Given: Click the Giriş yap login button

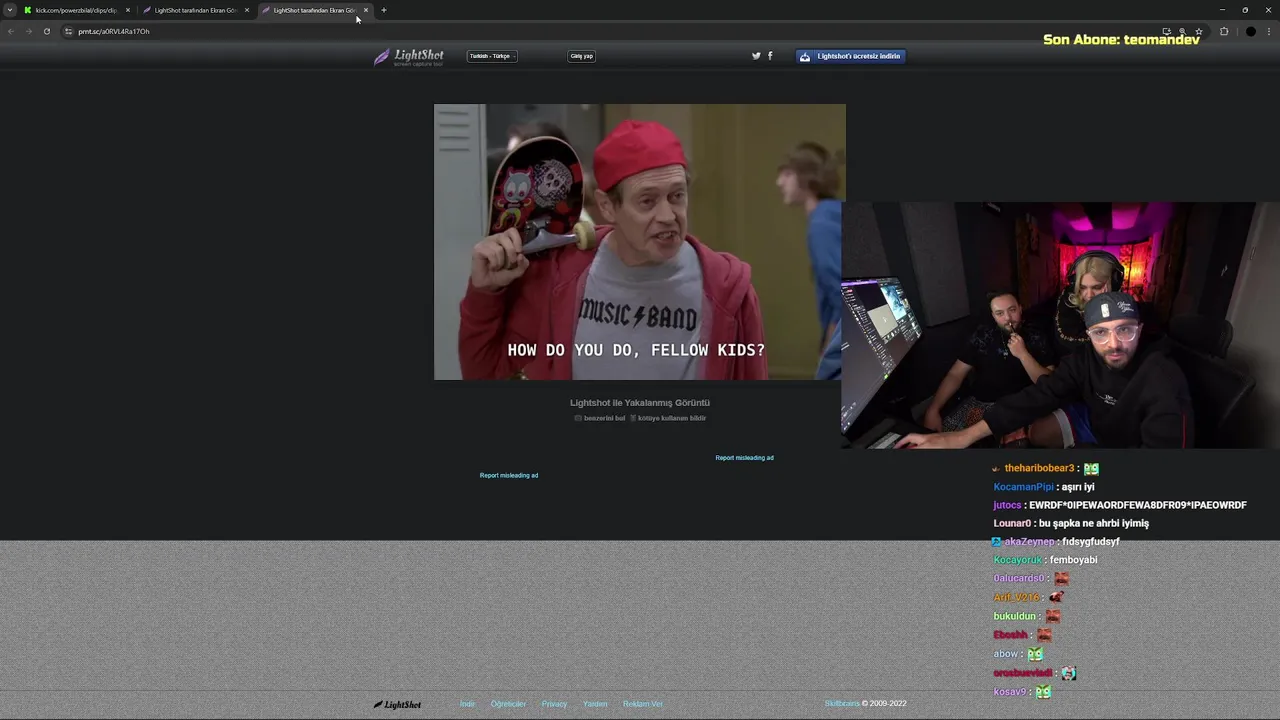Looking at the screenshot, I should [x=582, y=56].
